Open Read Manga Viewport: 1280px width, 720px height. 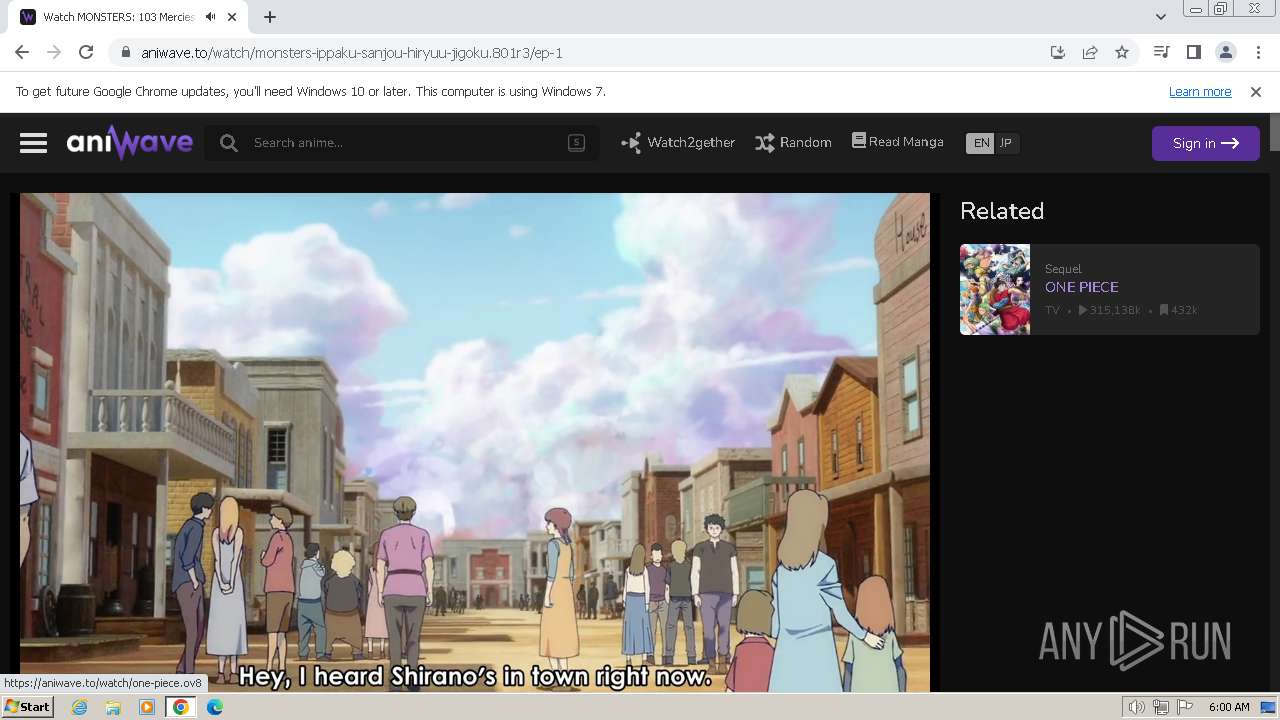898,142
